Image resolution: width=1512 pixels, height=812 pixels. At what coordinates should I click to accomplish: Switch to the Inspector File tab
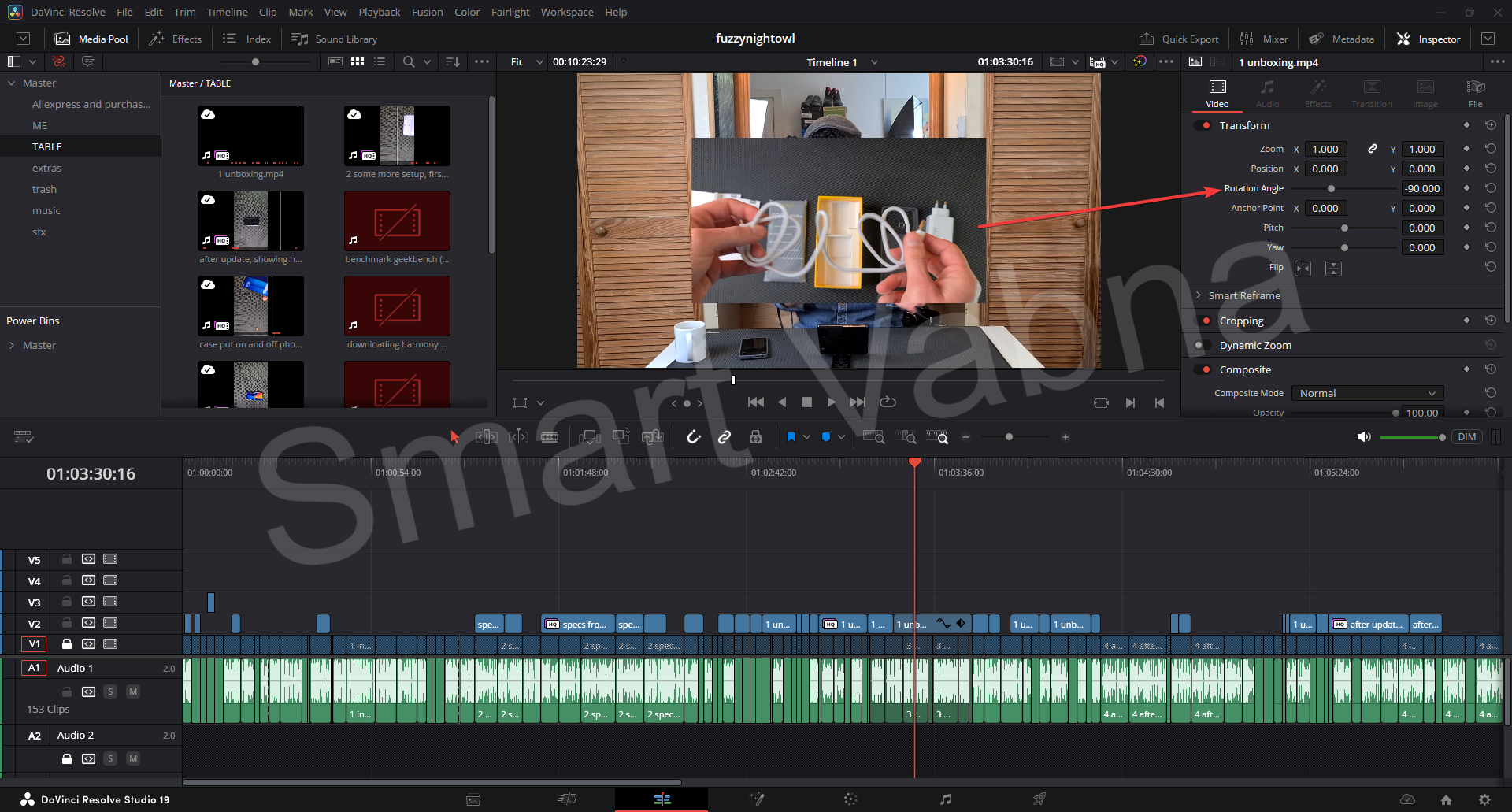1475,93
